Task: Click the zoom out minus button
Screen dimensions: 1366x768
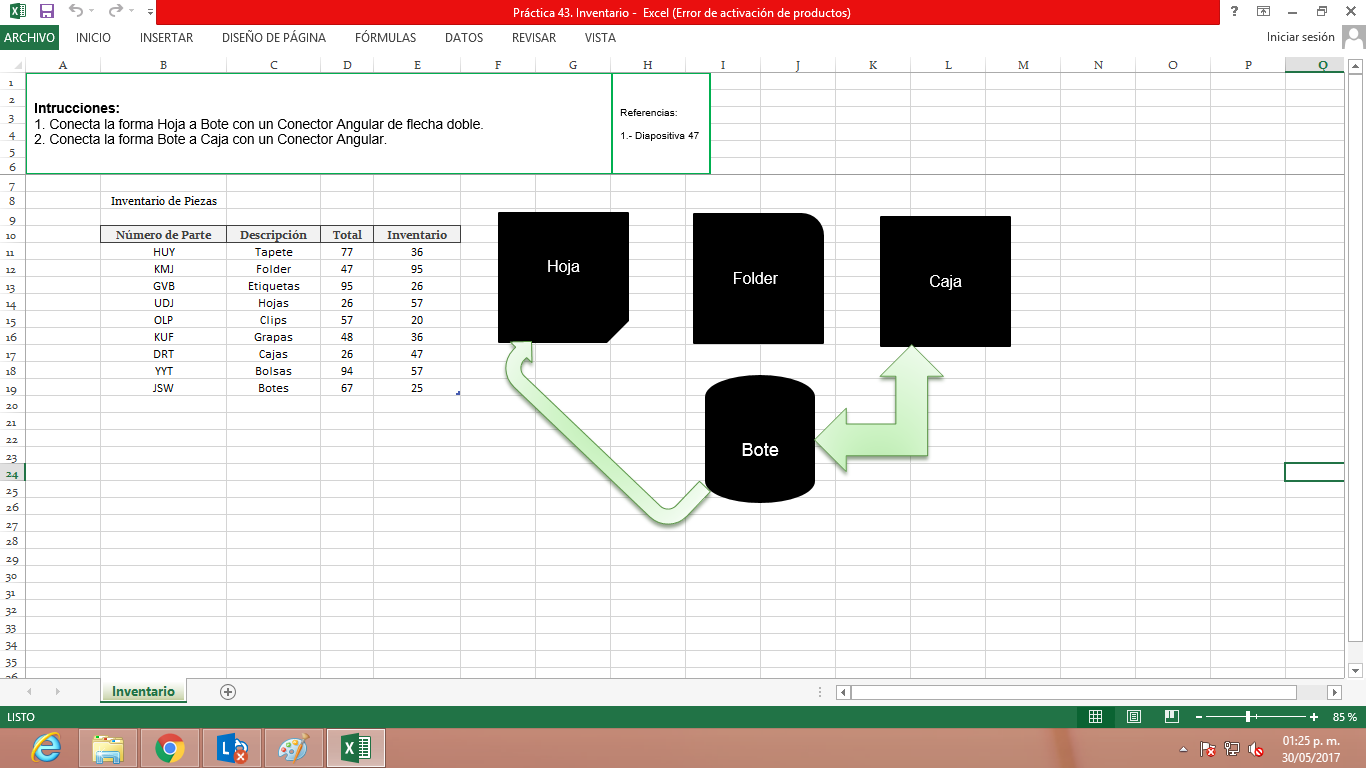Action: (x=1199, y=717)
